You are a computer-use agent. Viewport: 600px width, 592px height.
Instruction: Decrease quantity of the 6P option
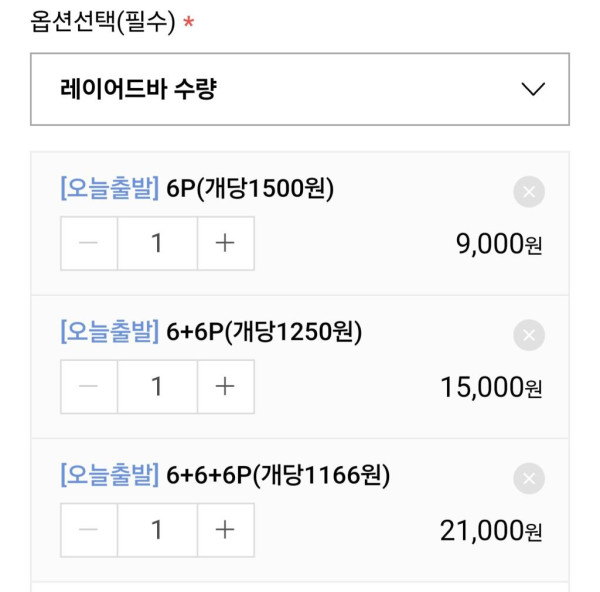tap(89, 243)
